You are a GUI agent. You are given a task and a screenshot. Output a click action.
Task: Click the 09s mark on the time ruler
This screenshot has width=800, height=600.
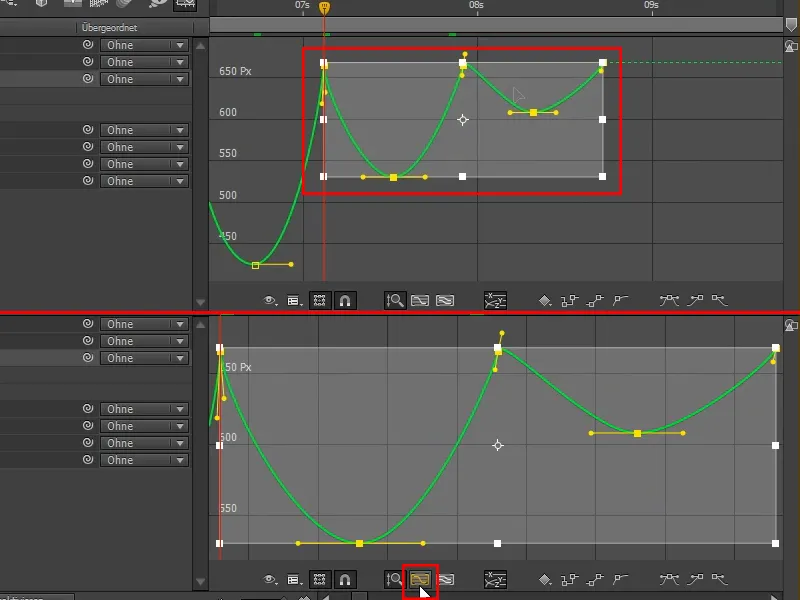[651, 5]
